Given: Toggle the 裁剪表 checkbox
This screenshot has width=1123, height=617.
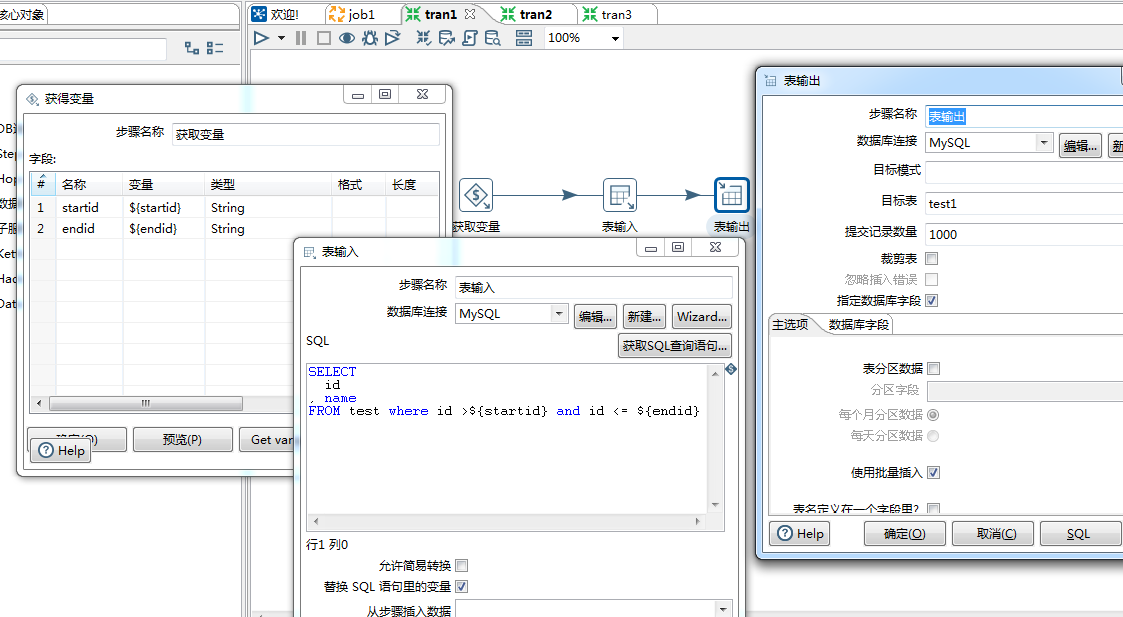Looking at the screenshot, I should pos(932,259).
